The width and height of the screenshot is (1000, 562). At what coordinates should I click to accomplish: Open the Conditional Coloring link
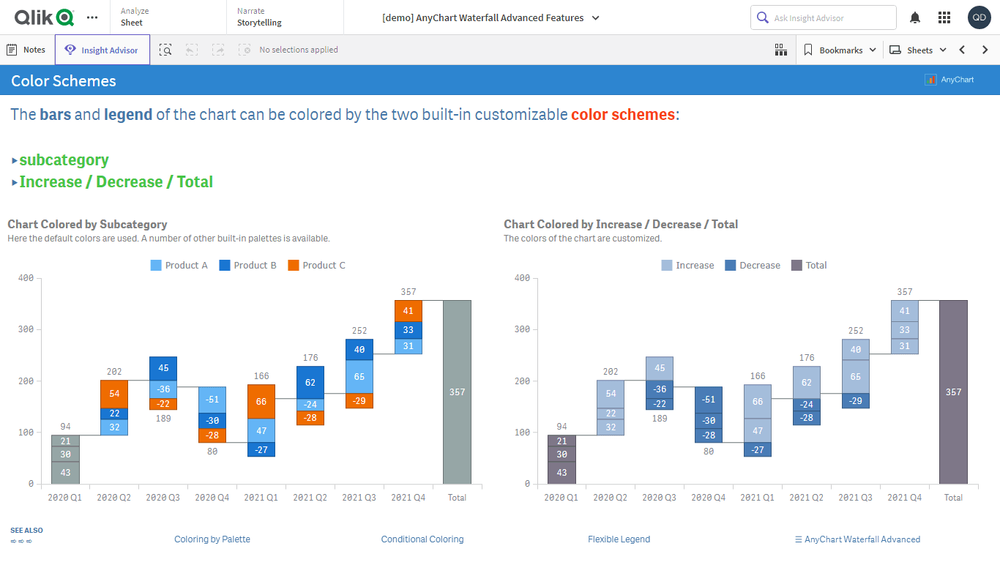[x=422, y=539]
